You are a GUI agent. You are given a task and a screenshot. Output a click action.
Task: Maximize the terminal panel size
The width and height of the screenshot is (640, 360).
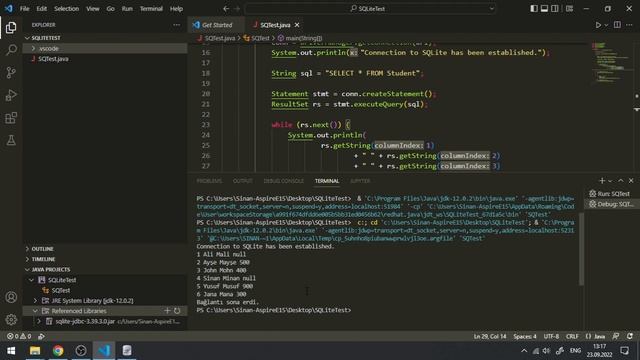click(621, 180)
